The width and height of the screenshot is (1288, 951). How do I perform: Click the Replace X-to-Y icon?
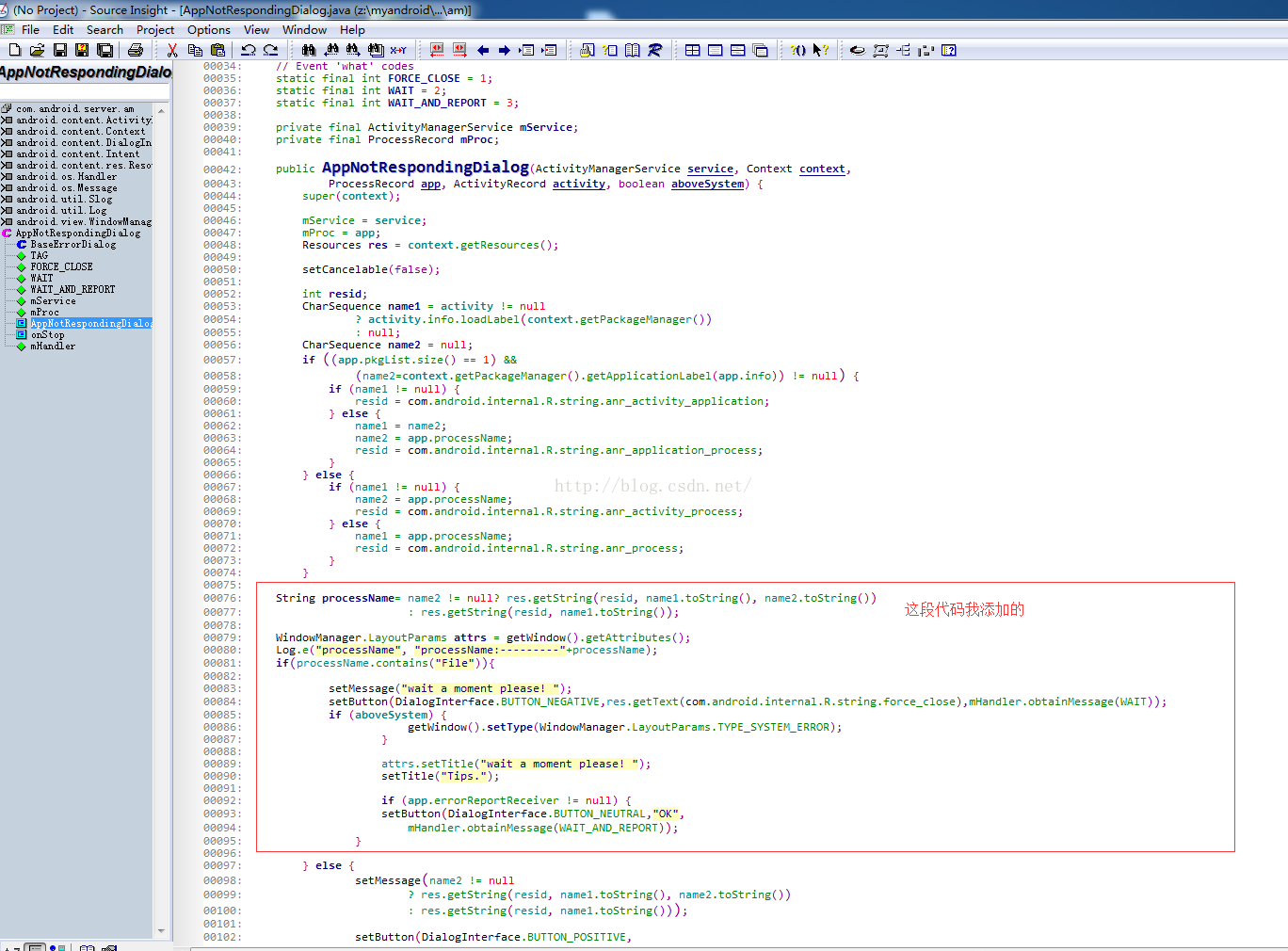click(398, 50)
